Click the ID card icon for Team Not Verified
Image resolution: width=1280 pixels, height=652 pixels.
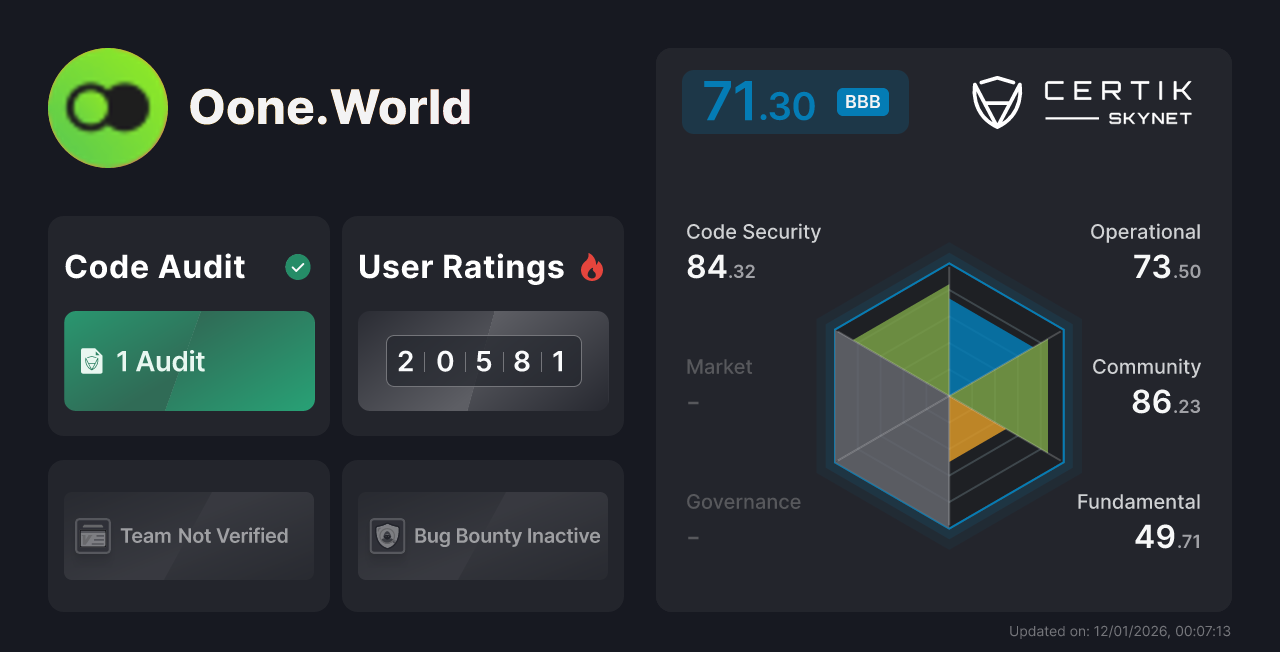tap(95, 536)
